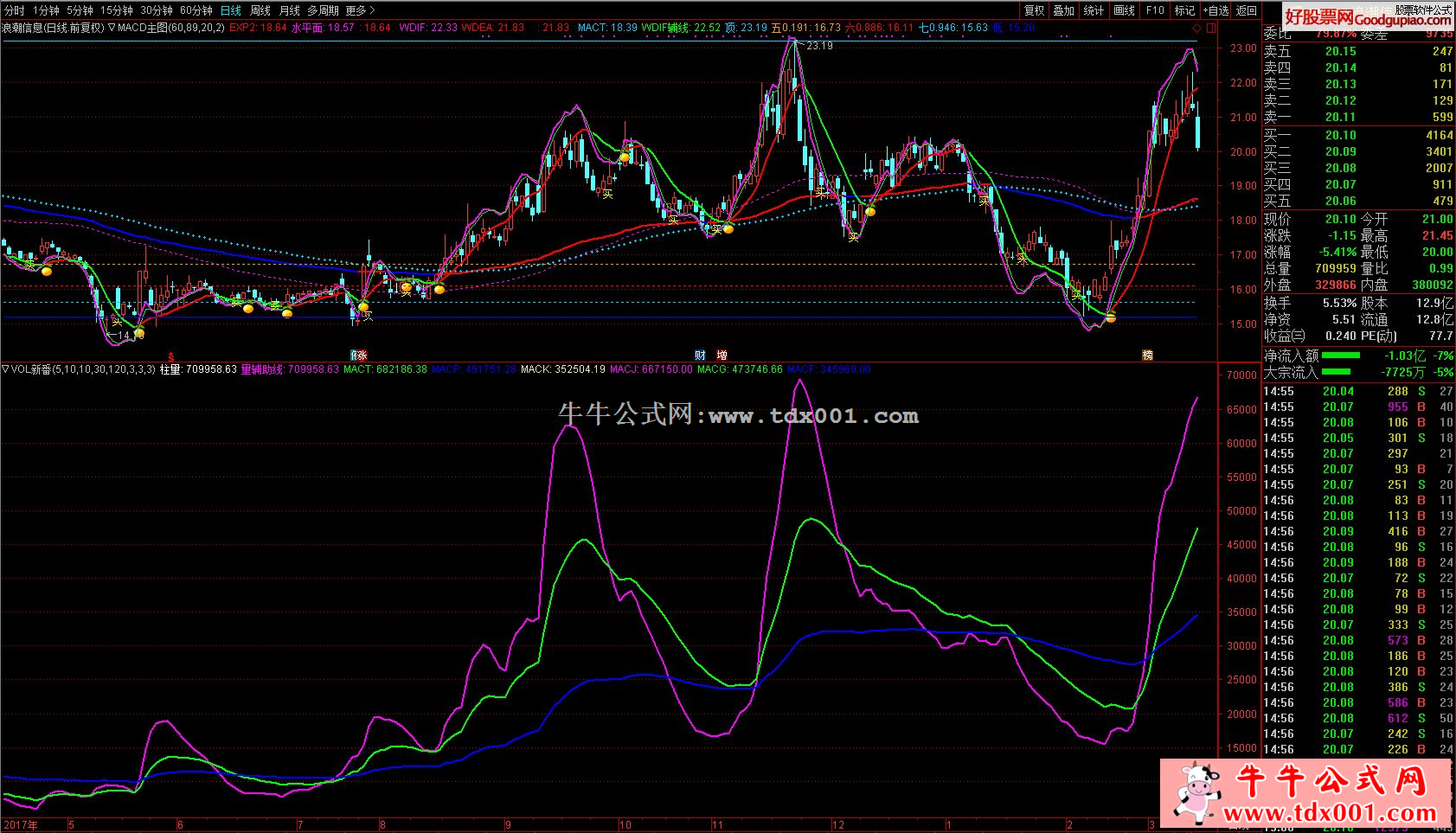Click the 现价 20.10 value
The image size is (1456, 833).
1340,219
